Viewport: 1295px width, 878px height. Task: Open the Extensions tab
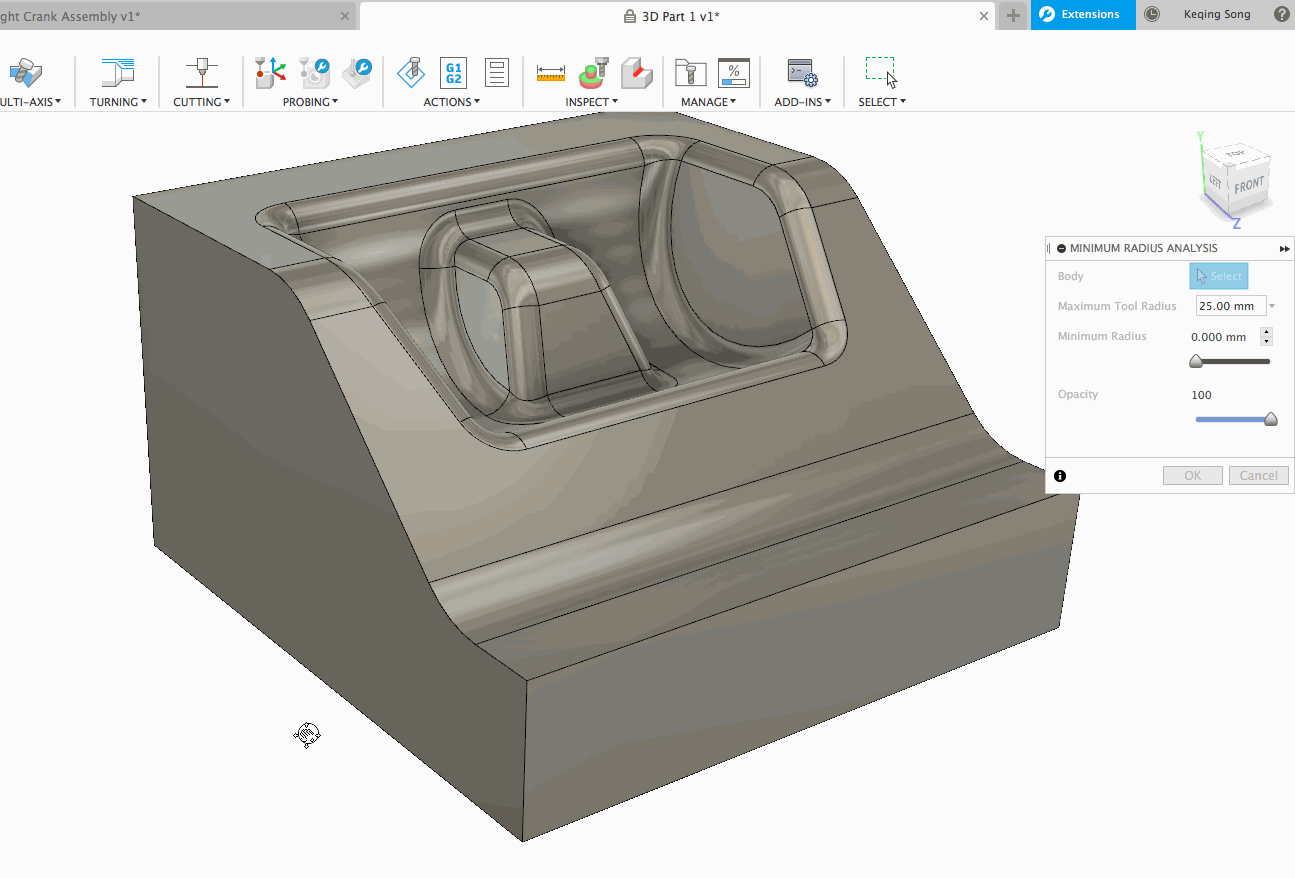coord(1082,15)
